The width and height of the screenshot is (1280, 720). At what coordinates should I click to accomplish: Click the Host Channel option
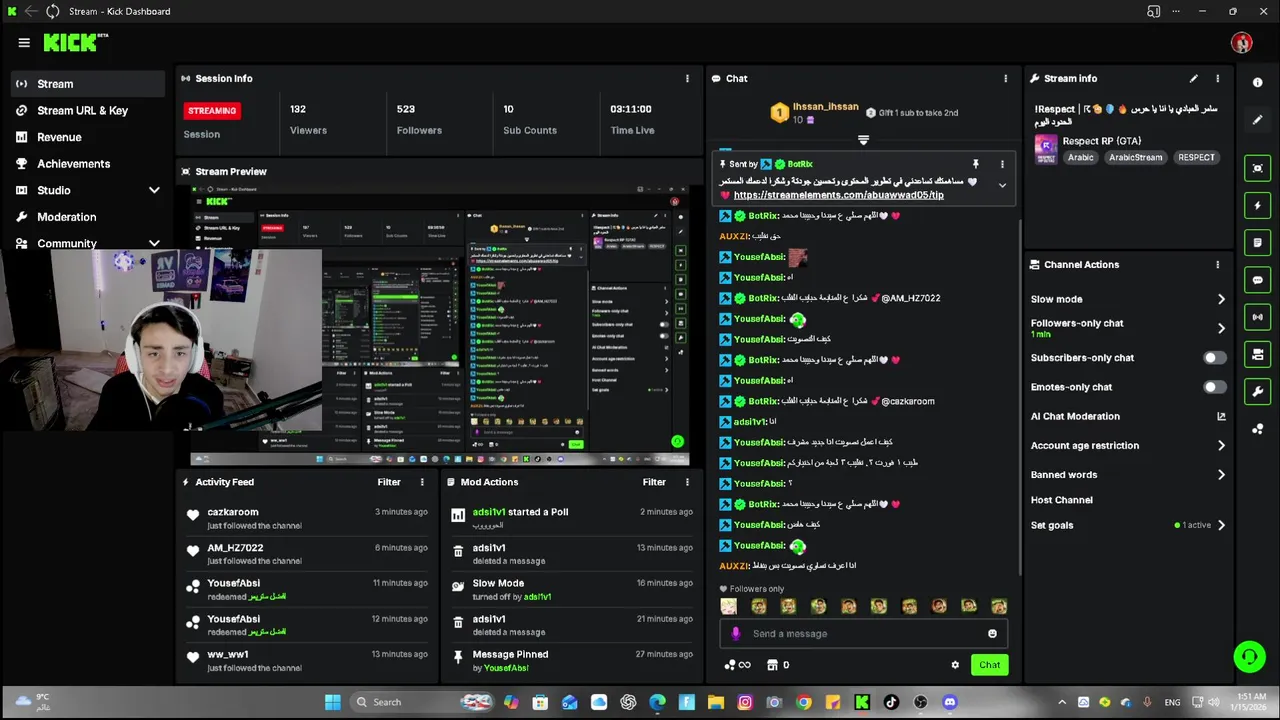1062,500
